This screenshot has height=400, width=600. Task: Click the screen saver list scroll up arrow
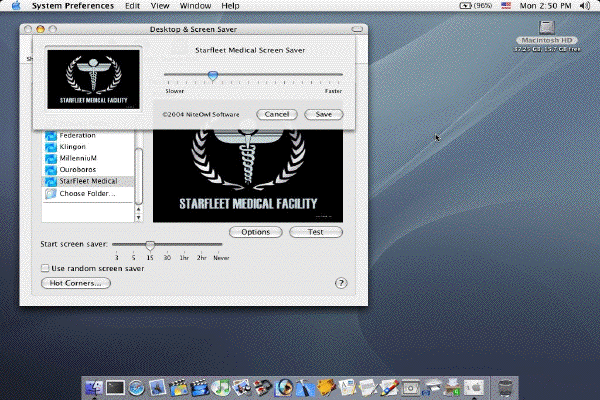click(x=139, y=209)
